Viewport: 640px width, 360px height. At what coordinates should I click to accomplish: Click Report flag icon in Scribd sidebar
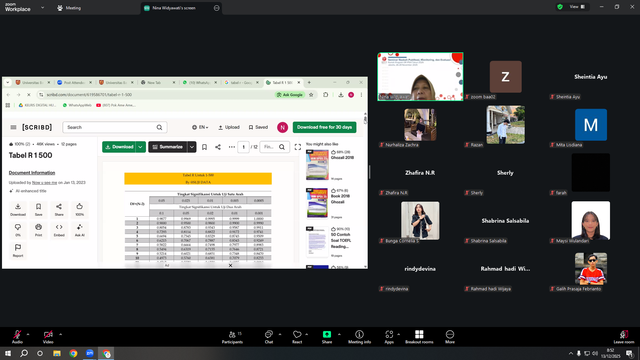click(18, 247)
